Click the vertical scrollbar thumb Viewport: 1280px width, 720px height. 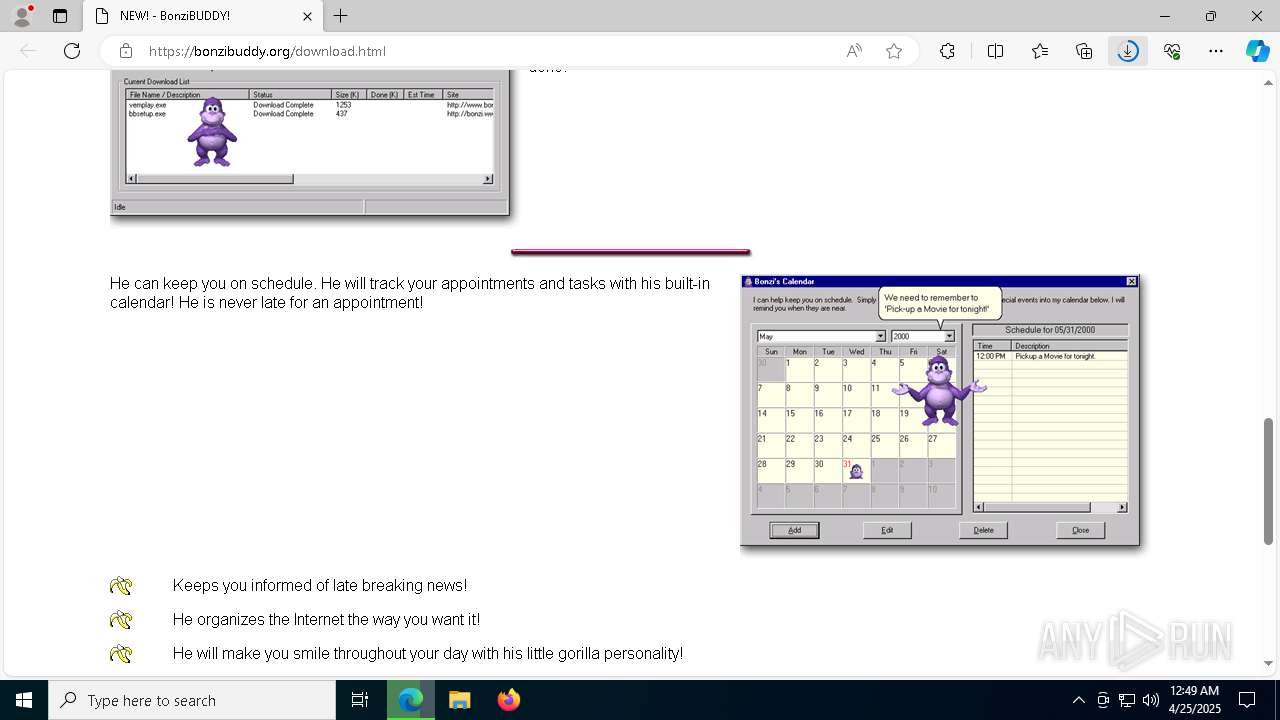pyautogui.click(x=1269, y=481)
